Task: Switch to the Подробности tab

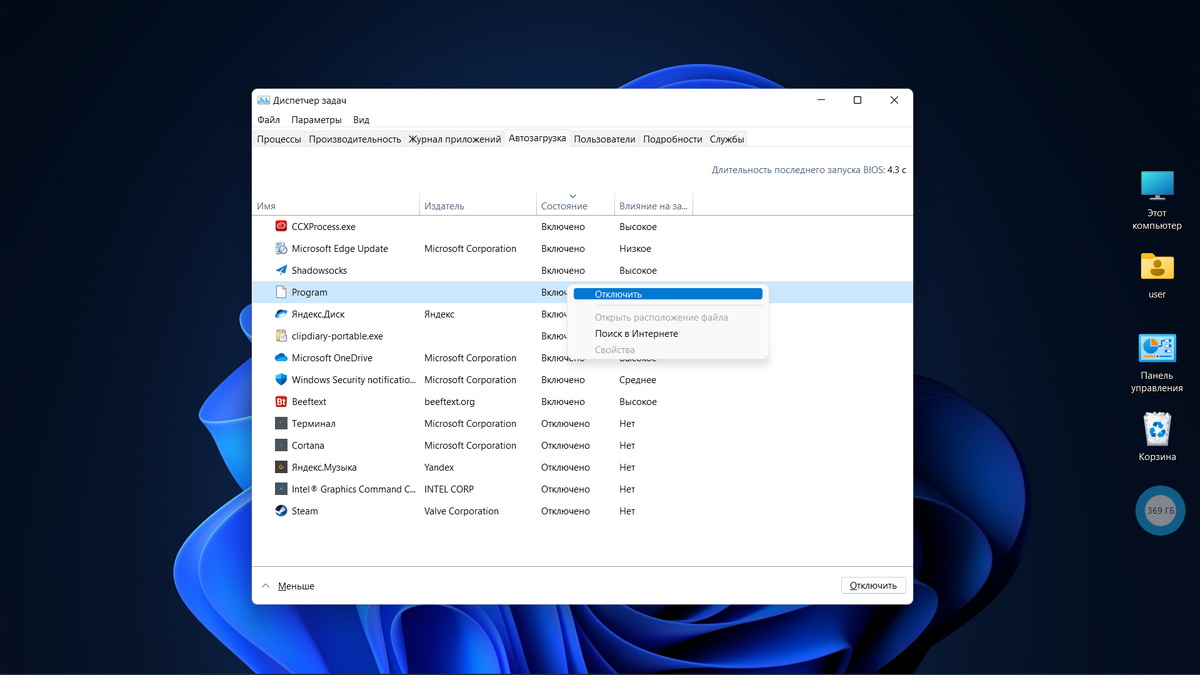Action: tap(673, 139)
